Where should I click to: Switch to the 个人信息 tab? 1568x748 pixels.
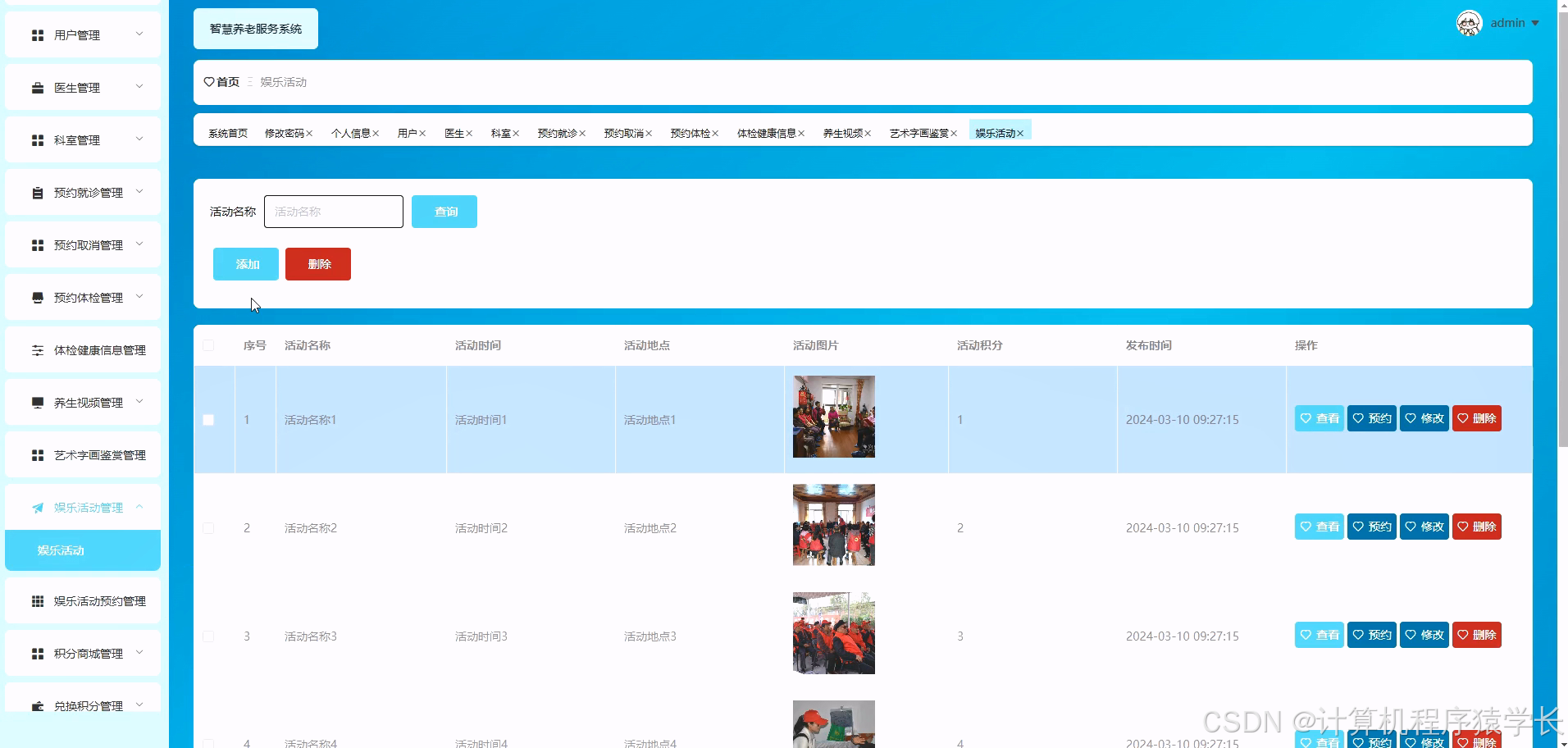tap(350, 133)
